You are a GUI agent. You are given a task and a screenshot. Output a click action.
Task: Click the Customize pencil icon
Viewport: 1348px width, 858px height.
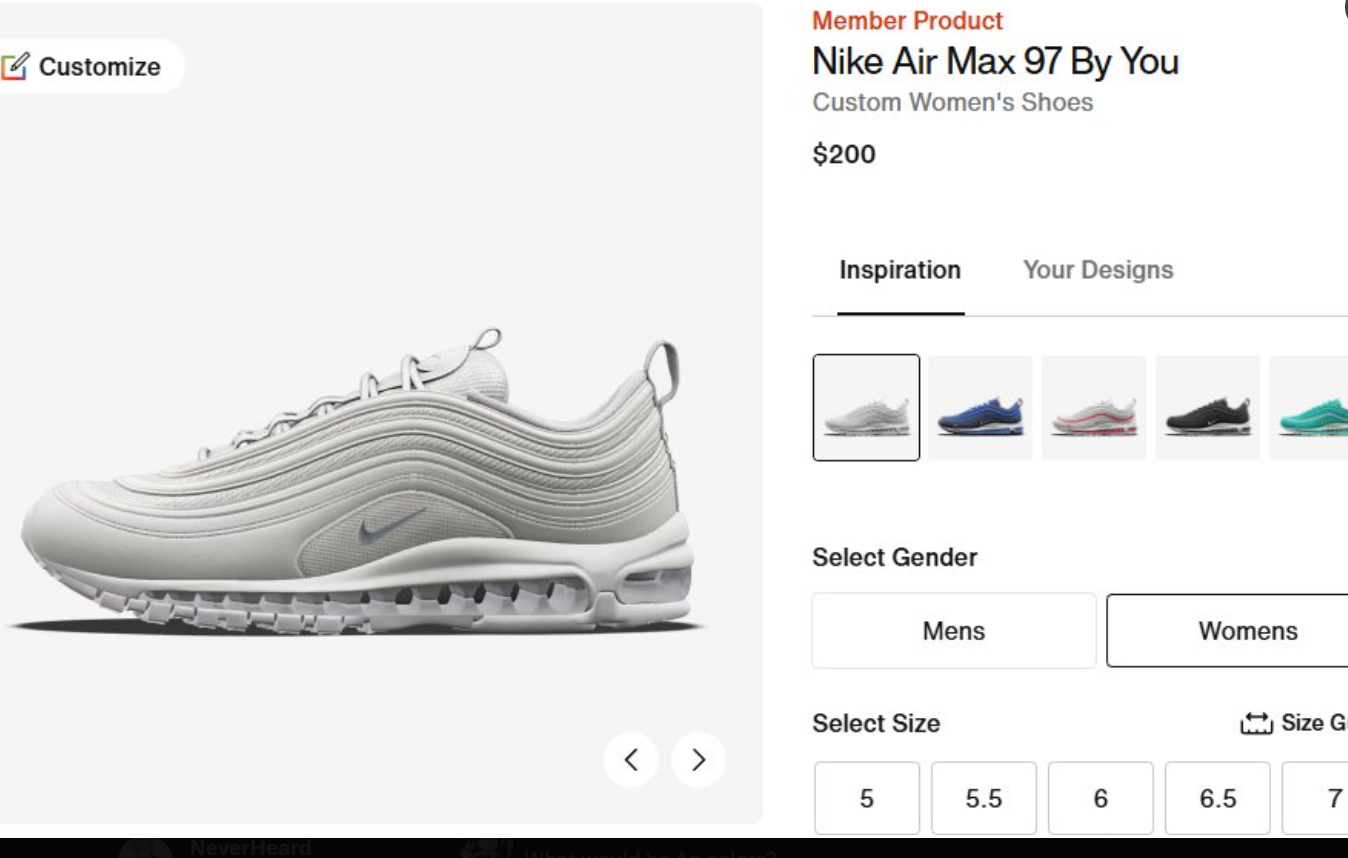click(x=14, y=67)
